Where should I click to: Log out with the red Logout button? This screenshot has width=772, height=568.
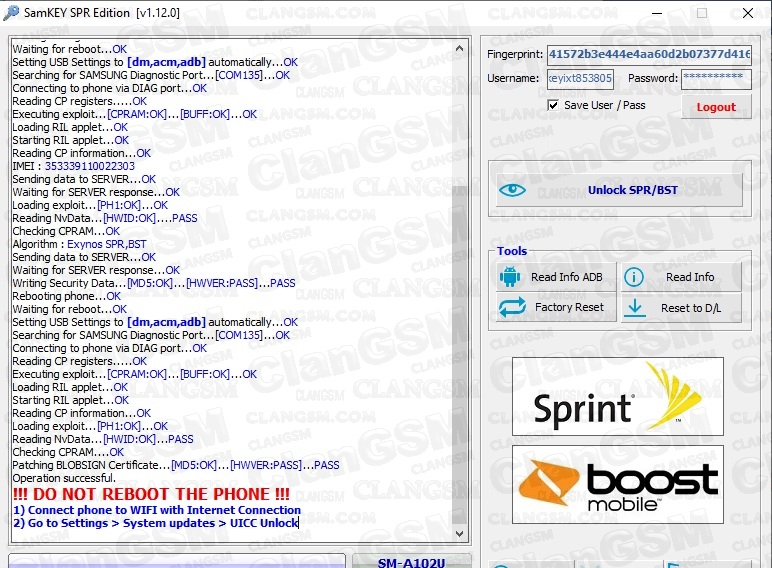tap(716, 107)
